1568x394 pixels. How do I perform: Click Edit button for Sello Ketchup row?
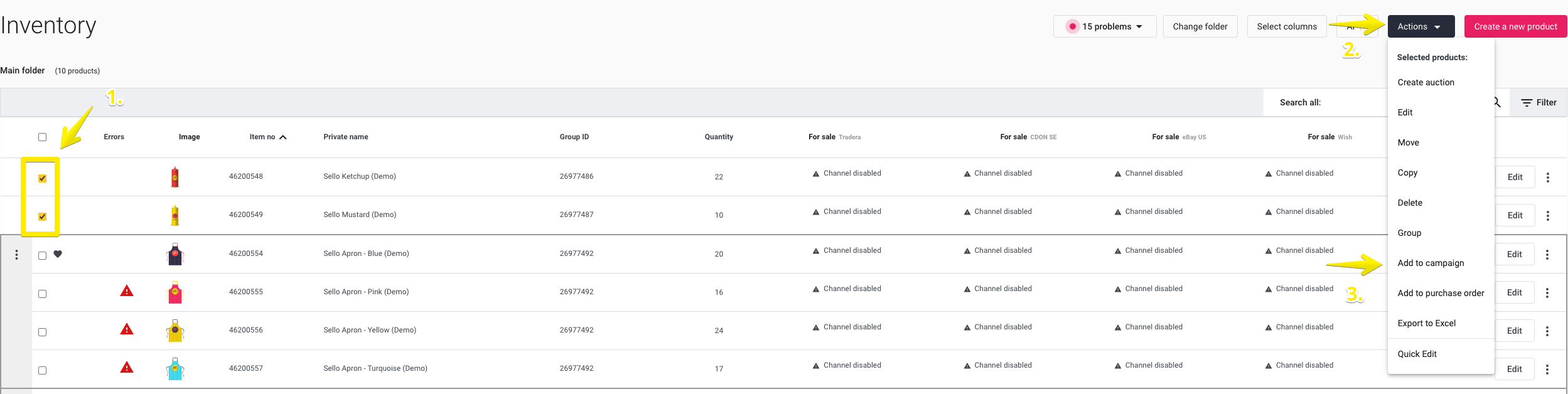pos(1515,177)
